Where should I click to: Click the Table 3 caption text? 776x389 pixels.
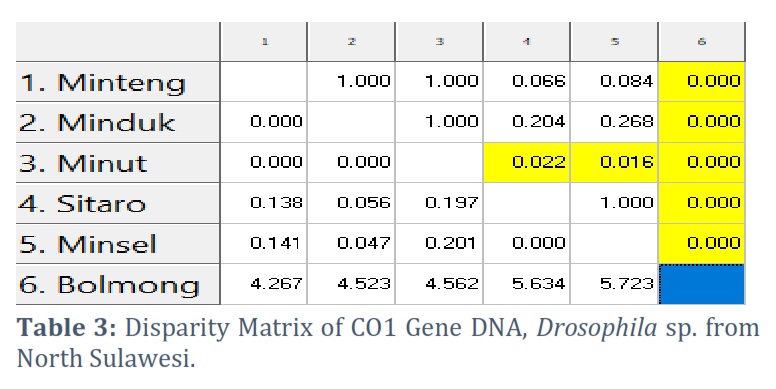pyautogui.click(x=388, y=342)
